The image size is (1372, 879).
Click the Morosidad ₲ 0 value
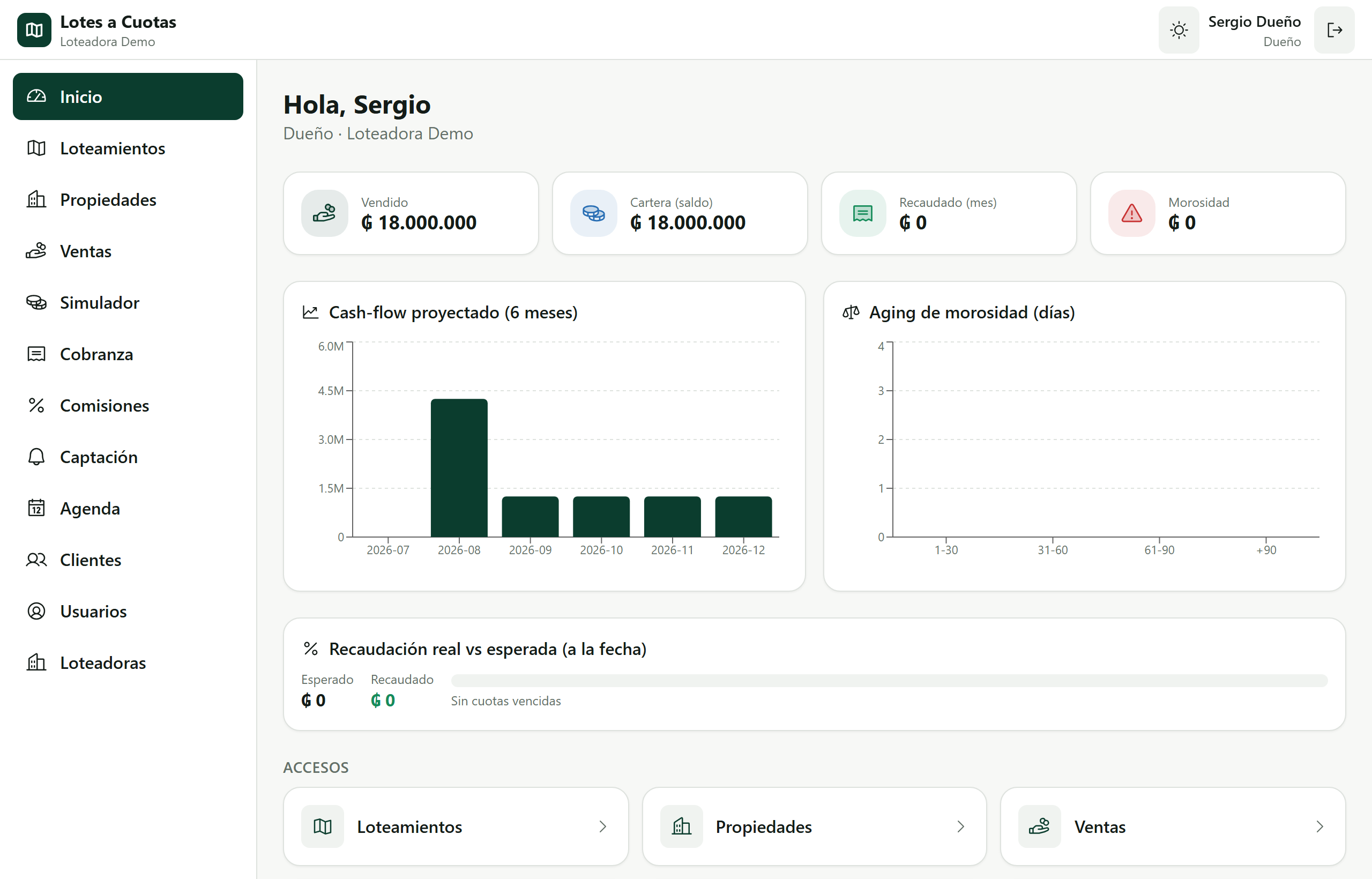coord(1182,222)
